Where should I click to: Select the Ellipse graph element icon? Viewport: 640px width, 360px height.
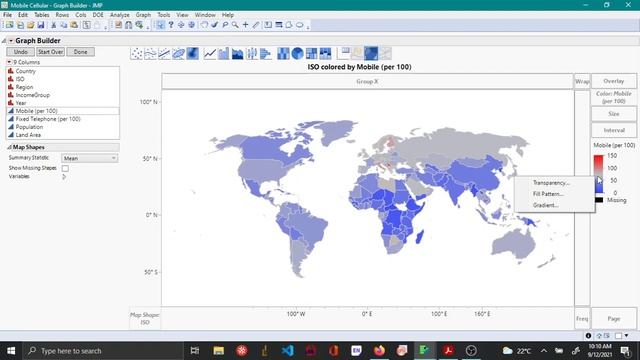[x=178, y=53]
